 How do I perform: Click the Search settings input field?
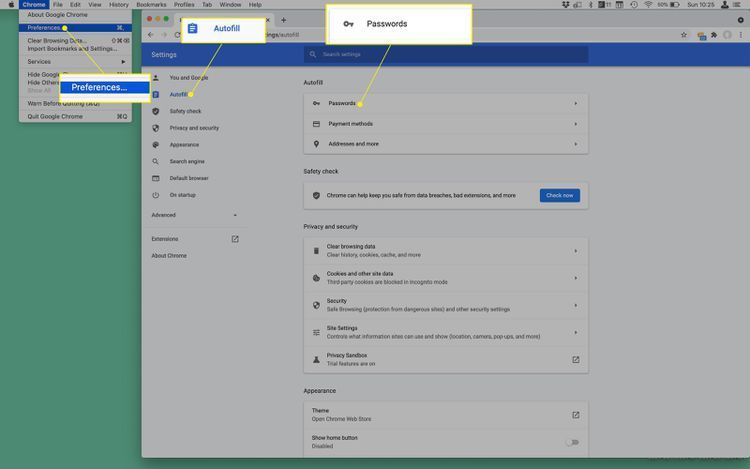click(x=400, y=54)
